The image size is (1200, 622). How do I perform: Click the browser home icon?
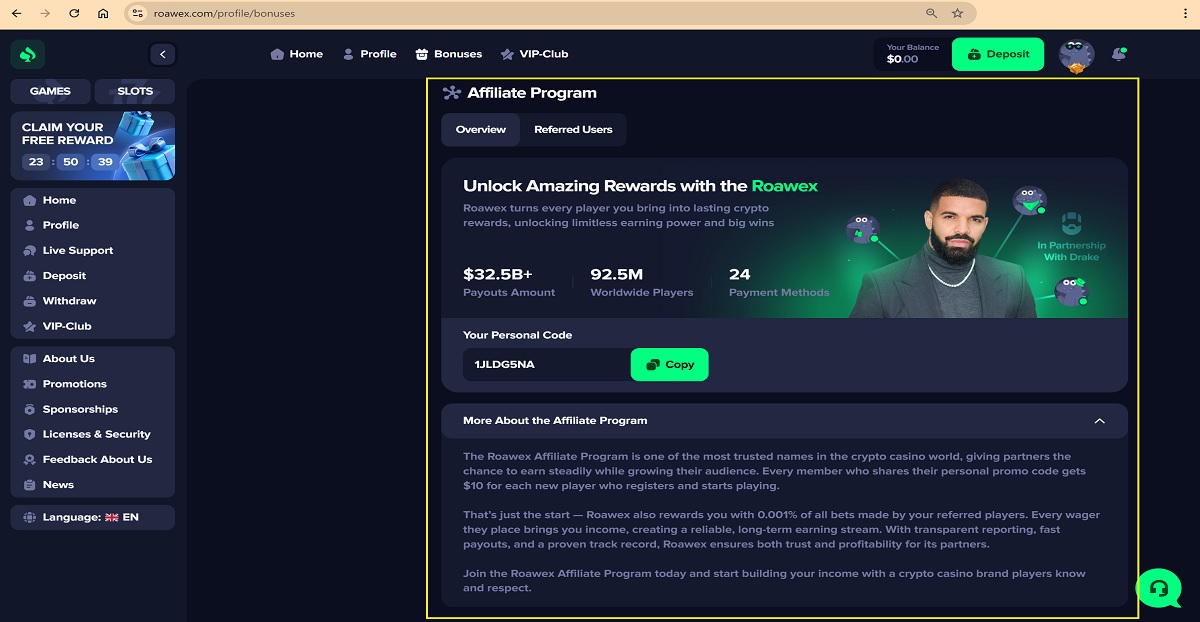104,14
